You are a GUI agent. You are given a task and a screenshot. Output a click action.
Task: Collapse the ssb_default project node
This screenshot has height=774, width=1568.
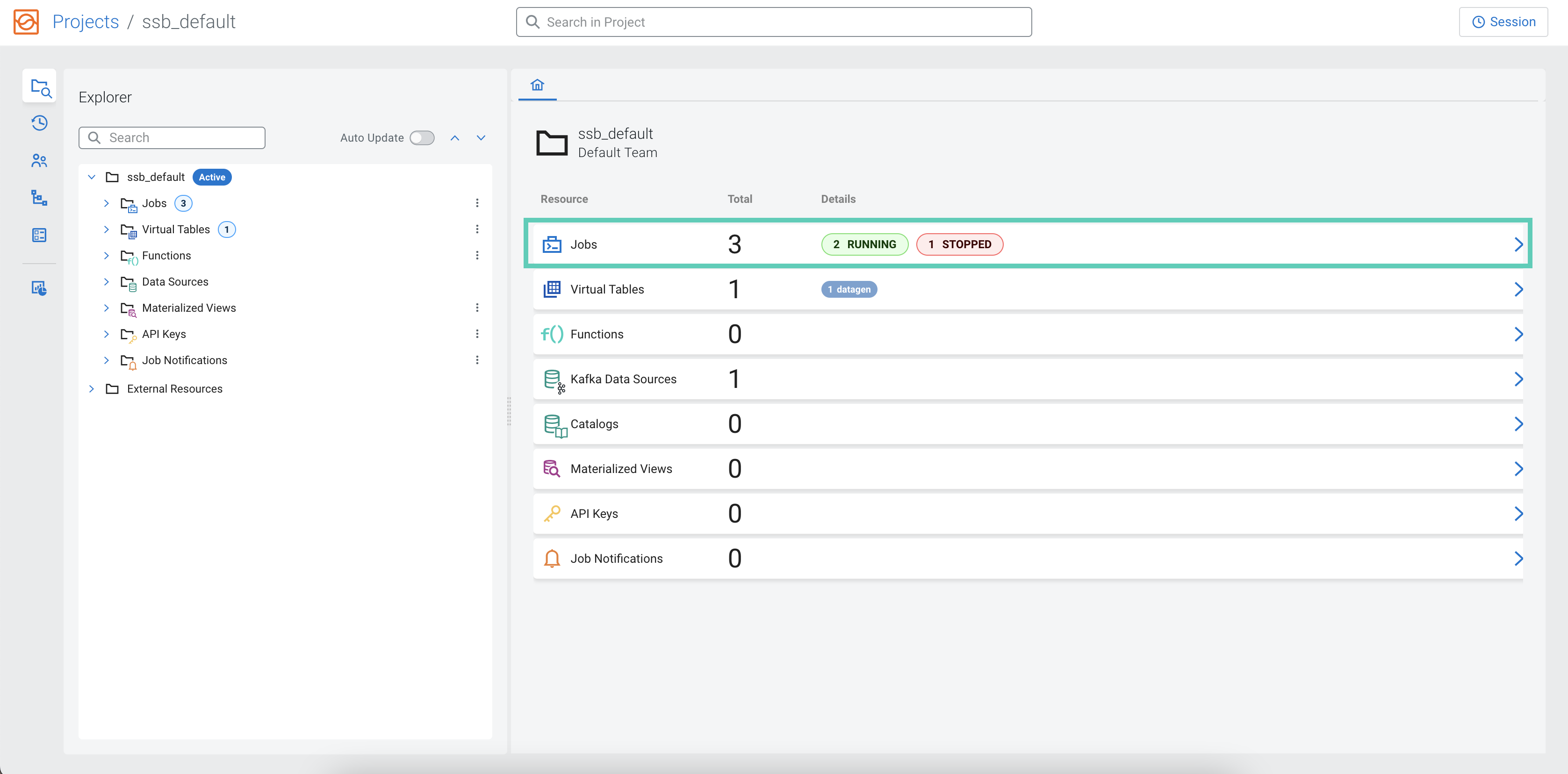click(92, 177)
